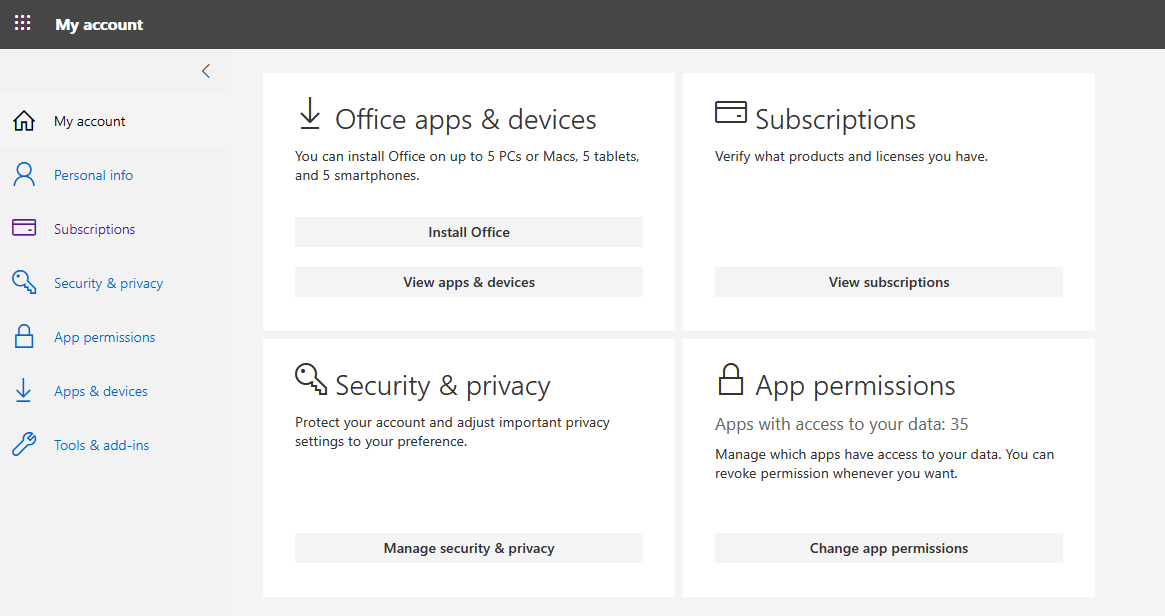Click the wrench icon beside Tools & add-ins
This screenshot has height=616, width=1165.
pos(24,444)
